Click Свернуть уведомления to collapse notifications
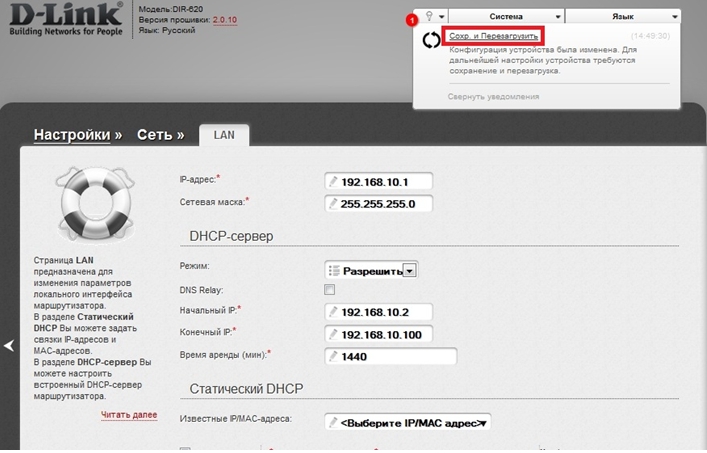This screenshot has width=707, height=453. coord(494,96)
